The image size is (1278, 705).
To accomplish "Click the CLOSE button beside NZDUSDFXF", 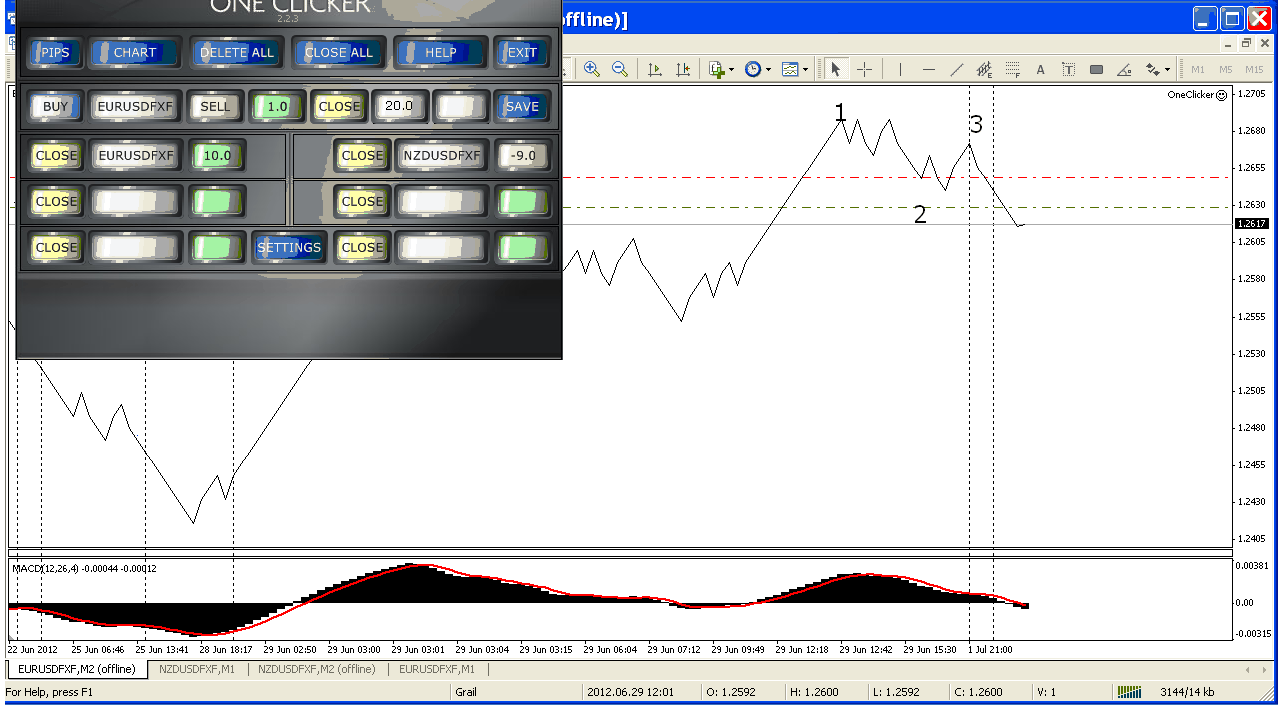I will click(362, 155).
